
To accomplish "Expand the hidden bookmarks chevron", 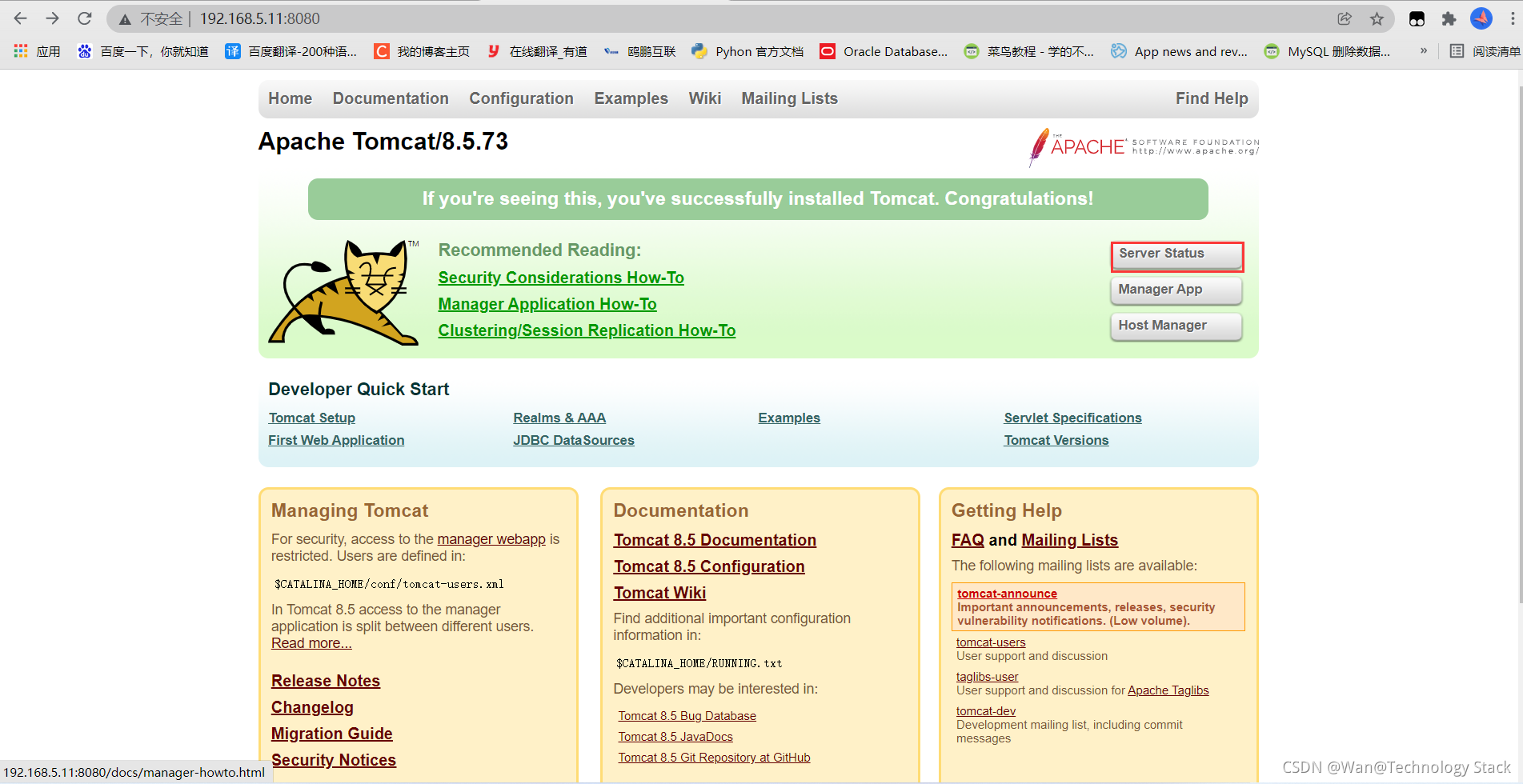I will (1423, 51).
